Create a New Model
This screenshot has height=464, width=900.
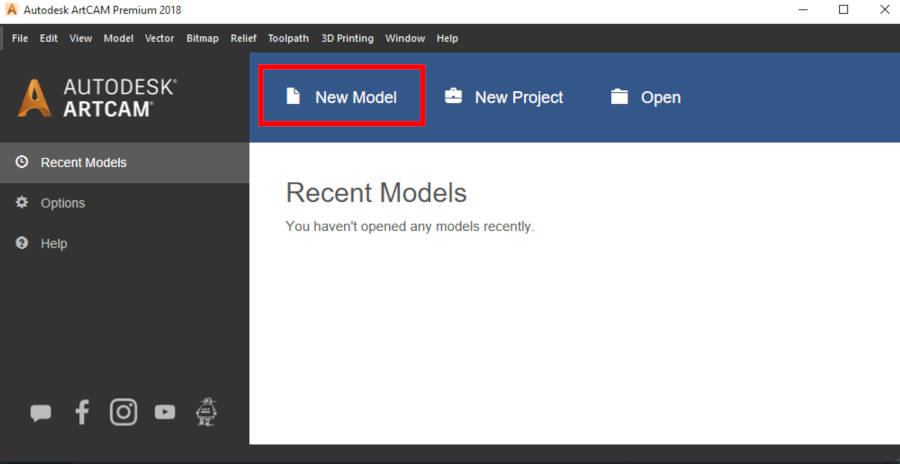tap(342, 96)
